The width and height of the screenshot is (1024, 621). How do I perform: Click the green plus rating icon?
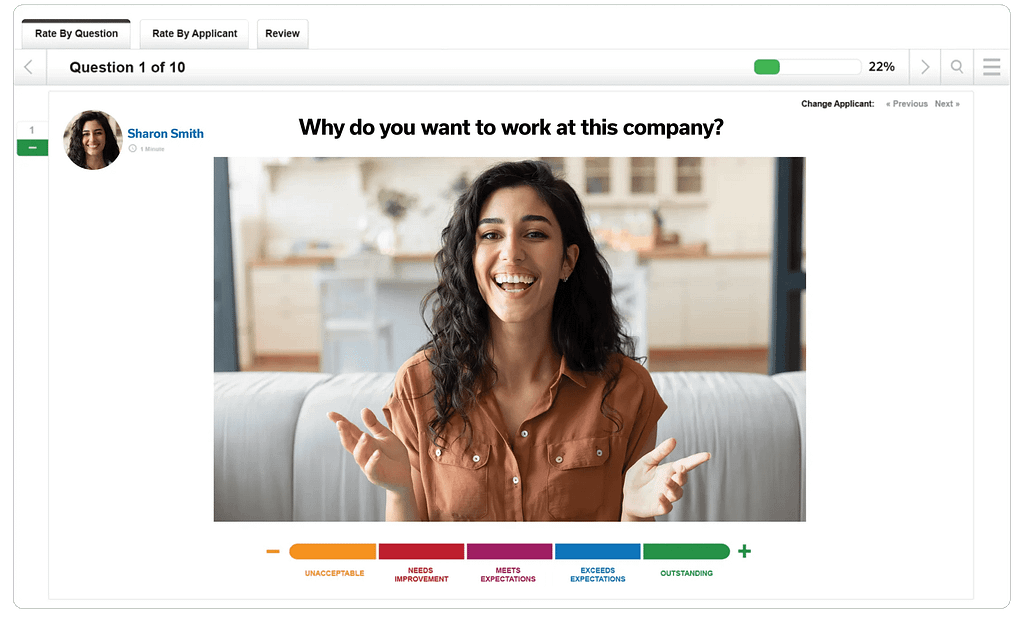click(x=744, y=551)
